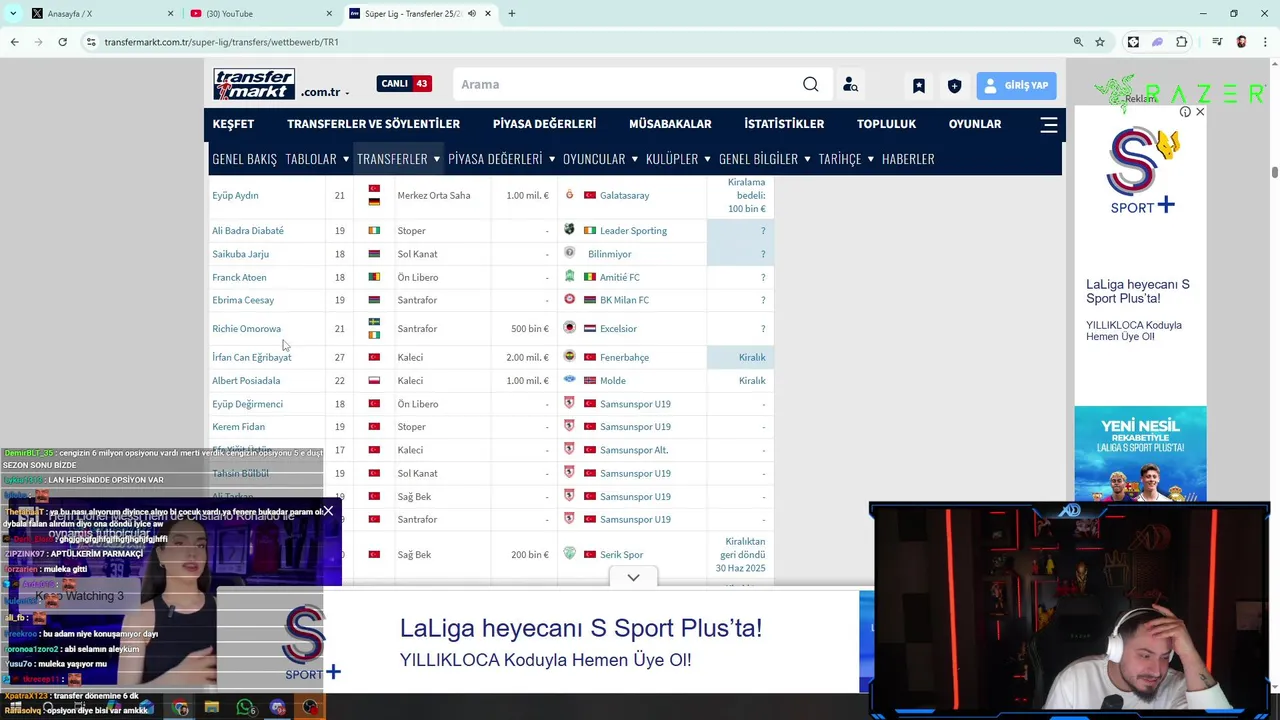1280x720 pixels.
Task: Open Discord from the taskbar
Action: 278,708
